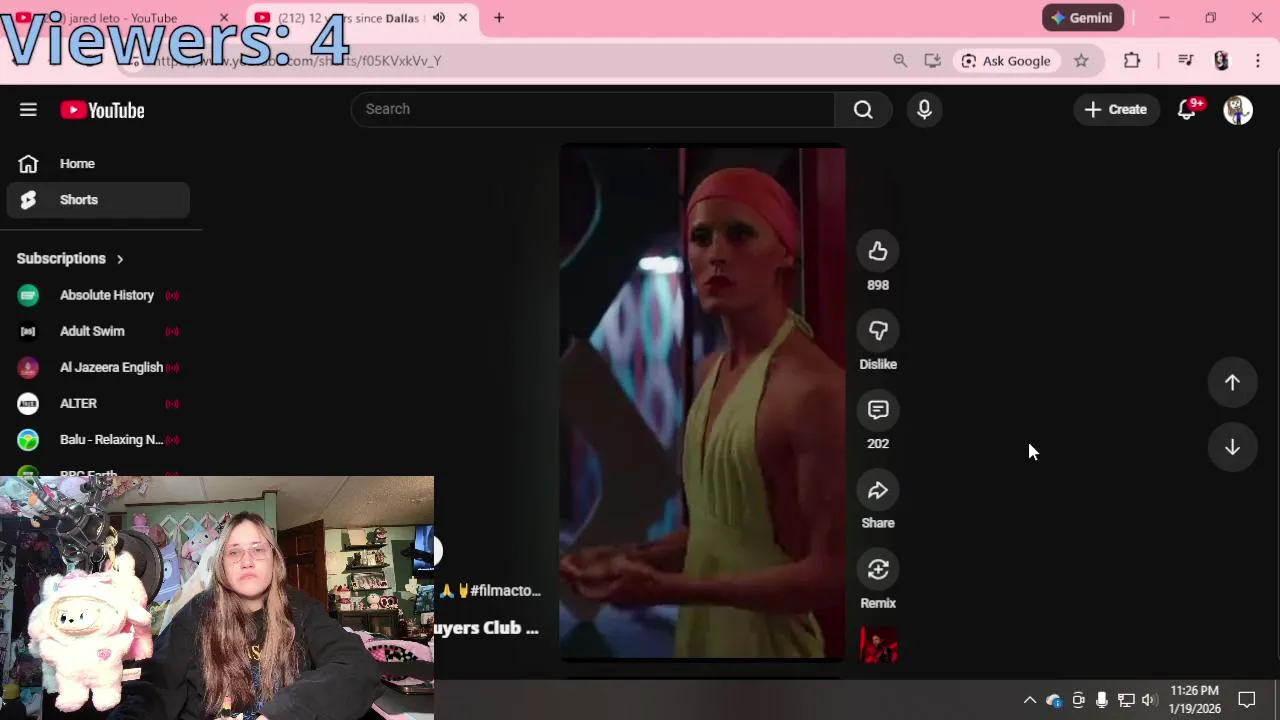Click the magnifier search button
The width and height of the screenshot is (1280, 720).
[863, 109]
